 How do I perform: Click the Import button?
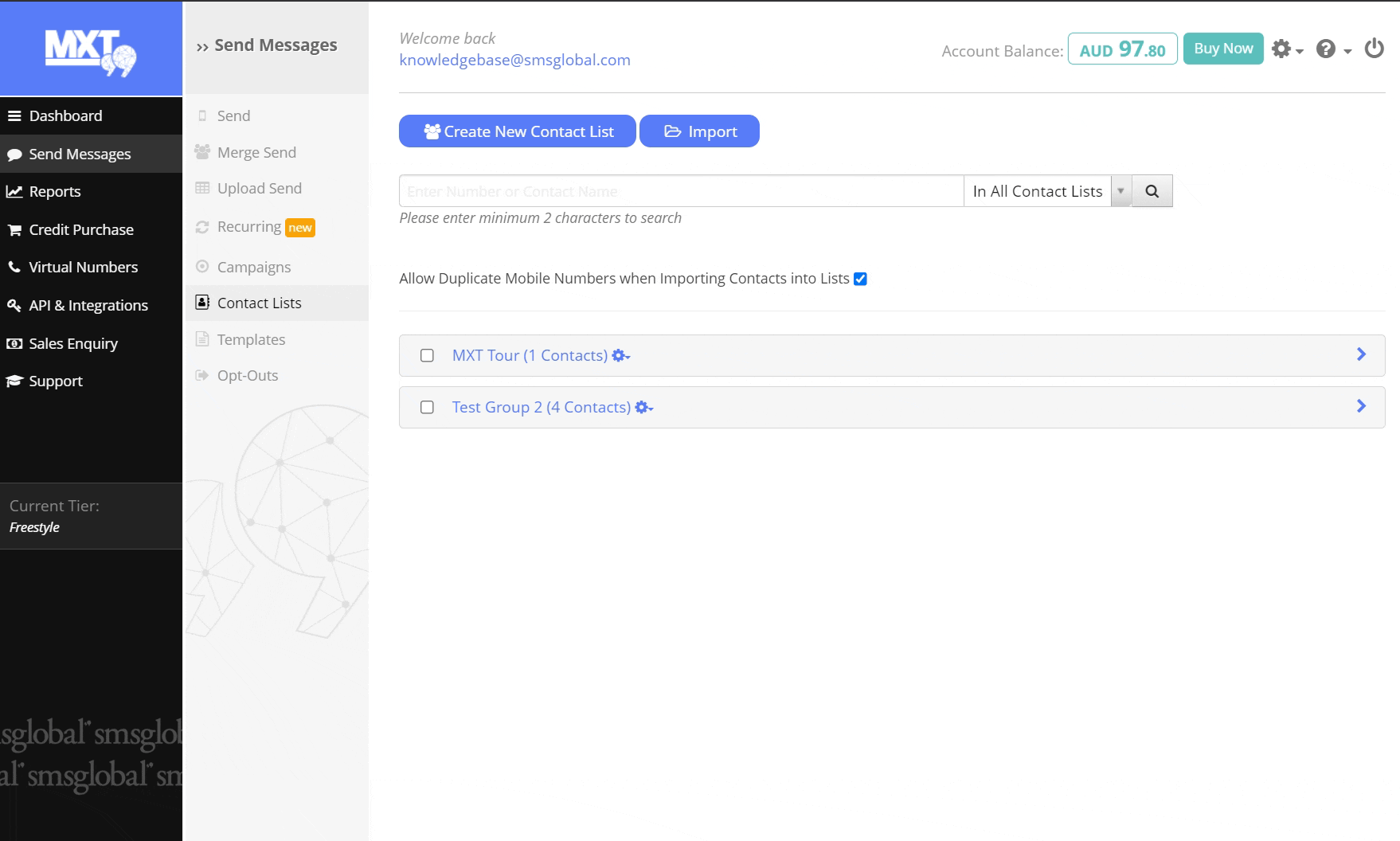699,131
